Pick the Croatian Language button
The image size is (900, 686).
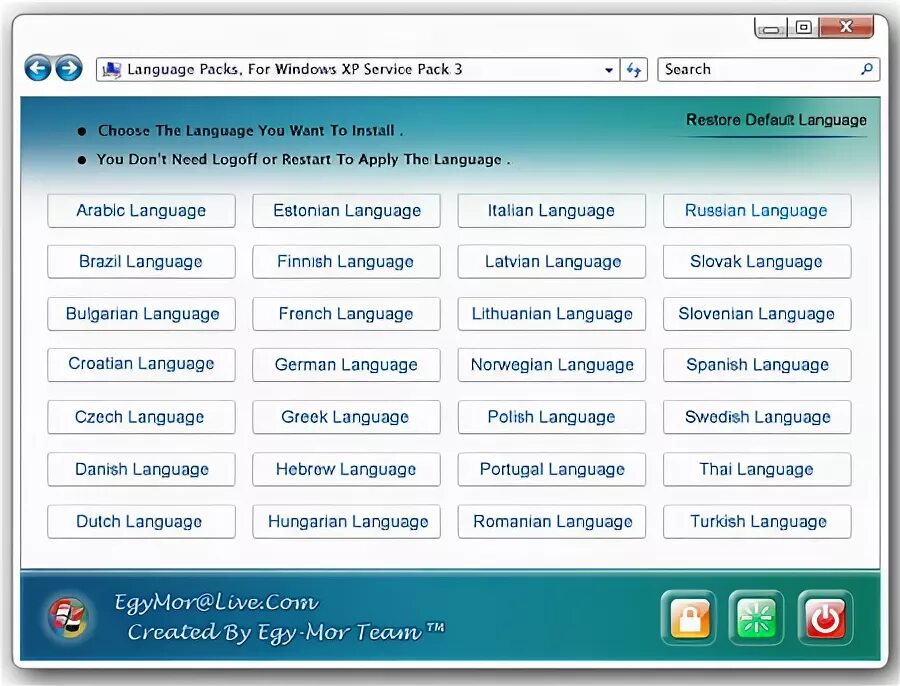141,365
